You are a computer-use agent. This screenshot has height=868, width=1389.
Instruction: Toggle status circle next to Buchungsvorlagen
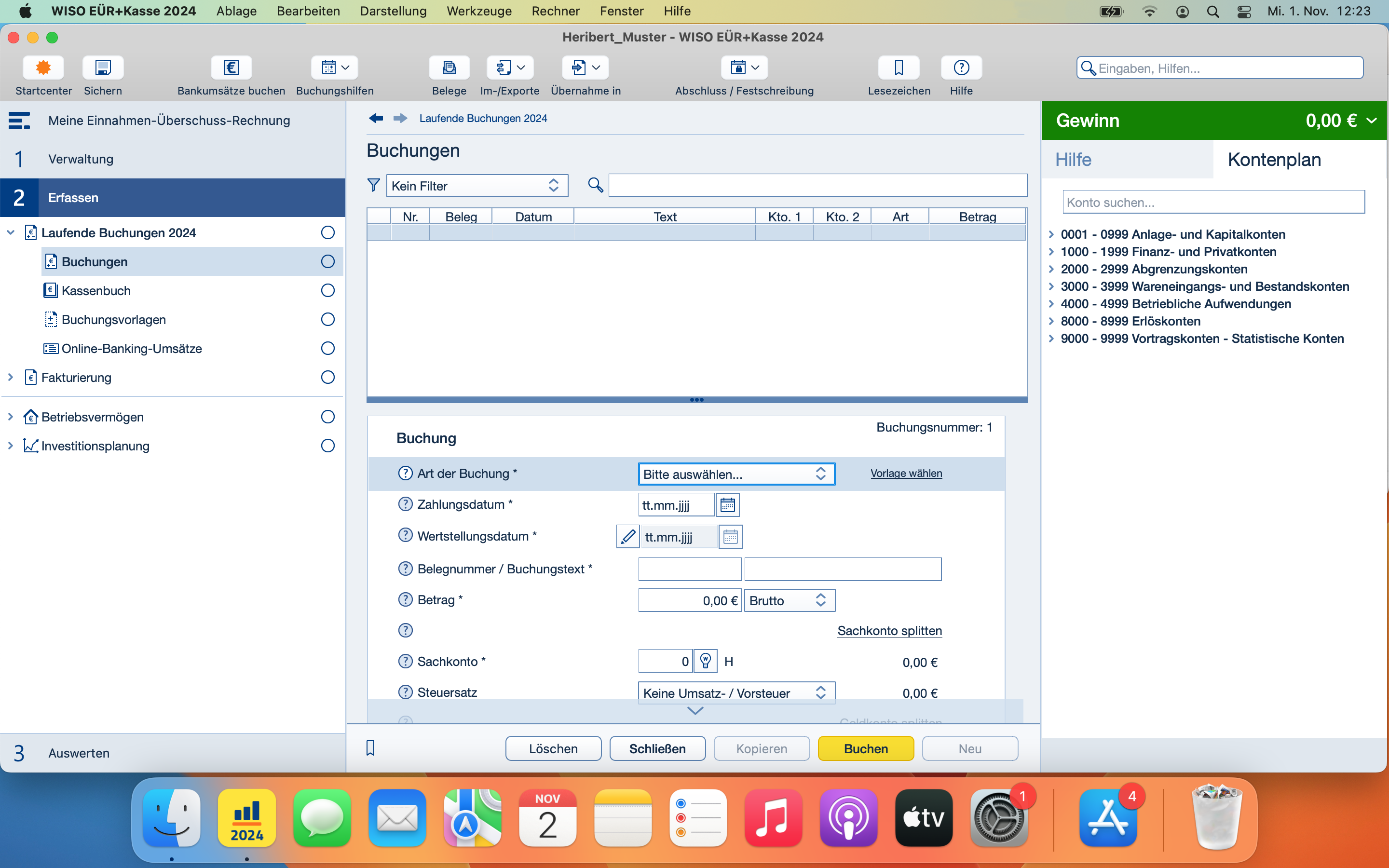click(328, 319)
